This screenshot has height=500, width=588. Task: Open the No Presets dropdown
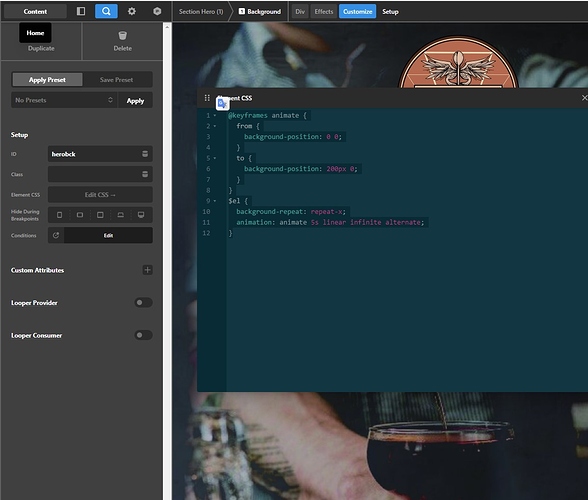point(64,100)
